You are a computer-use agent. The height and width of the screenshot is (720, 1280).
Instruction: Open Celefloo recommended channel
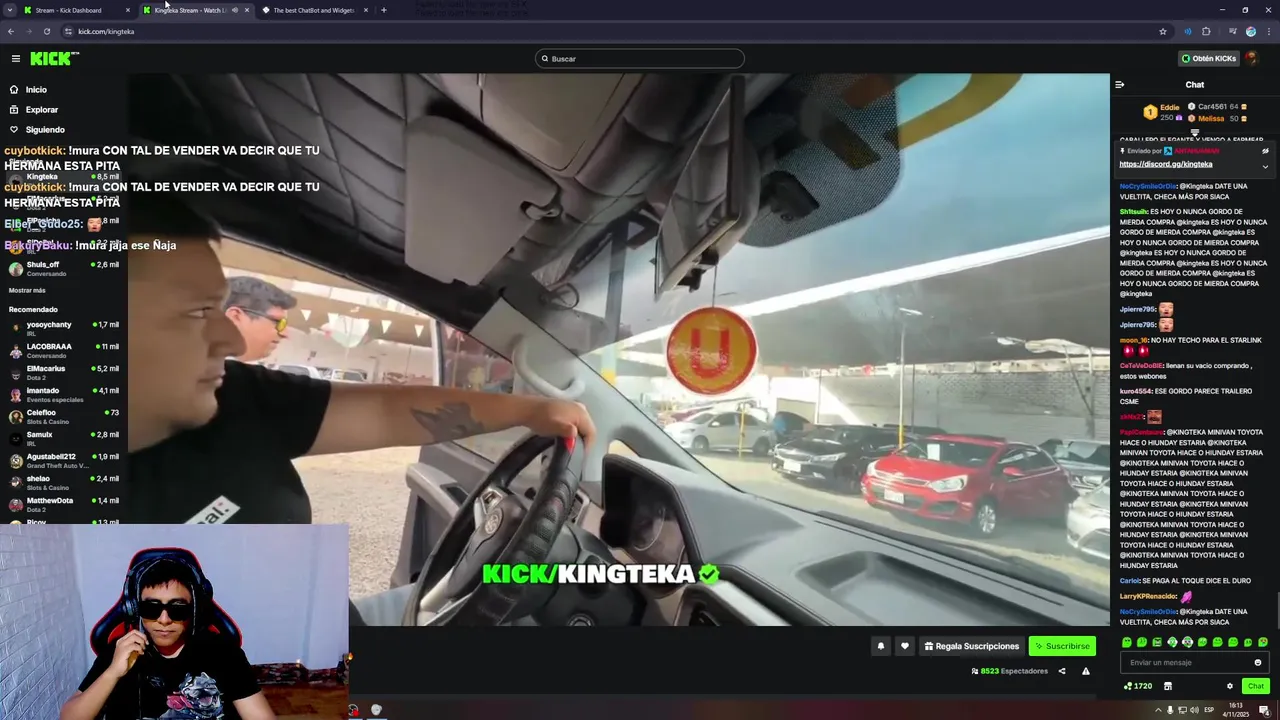coord(64,416)
